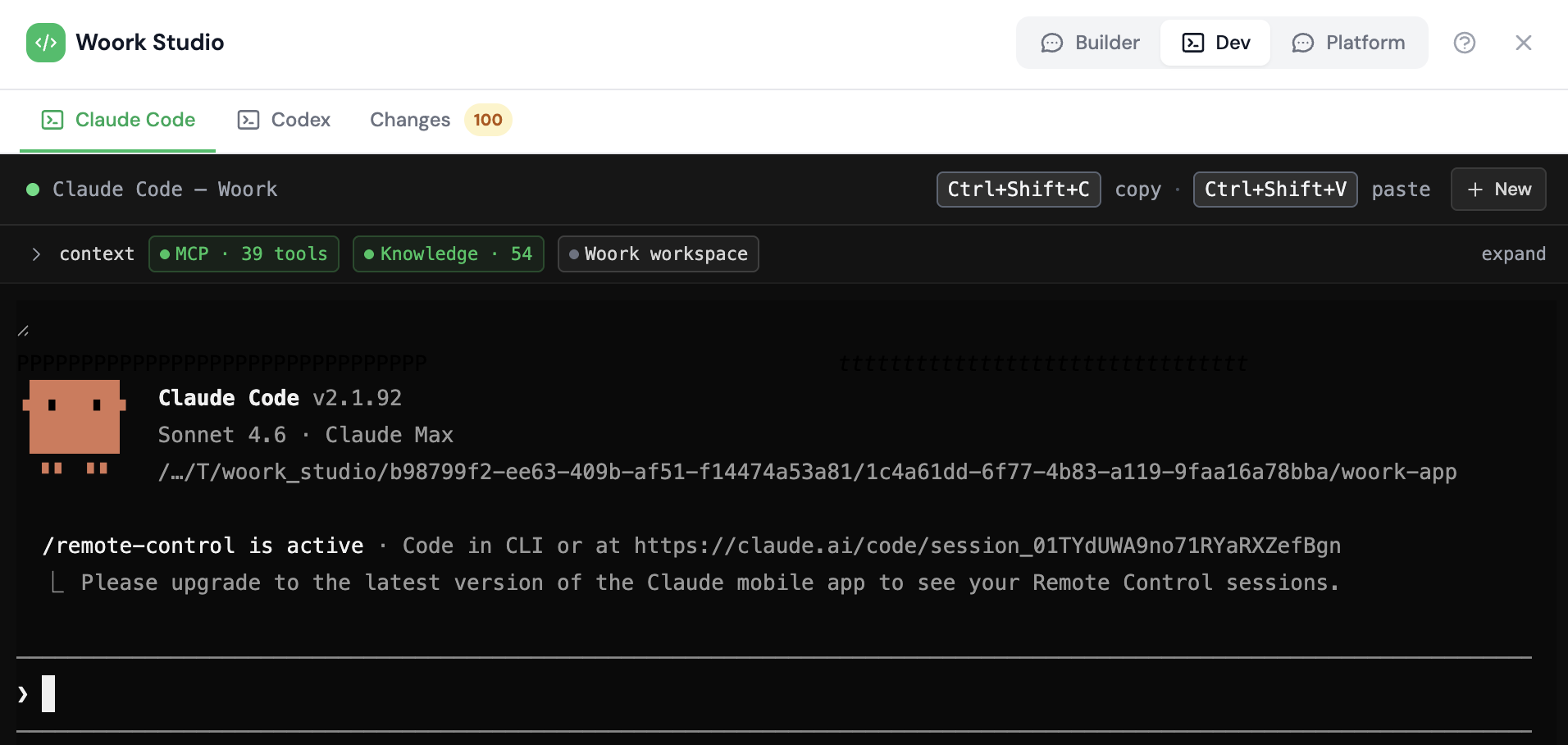Click the Ctrl+Shift+V paste shortcut key
1568x745 pixels.
[x=1275, y=190]
